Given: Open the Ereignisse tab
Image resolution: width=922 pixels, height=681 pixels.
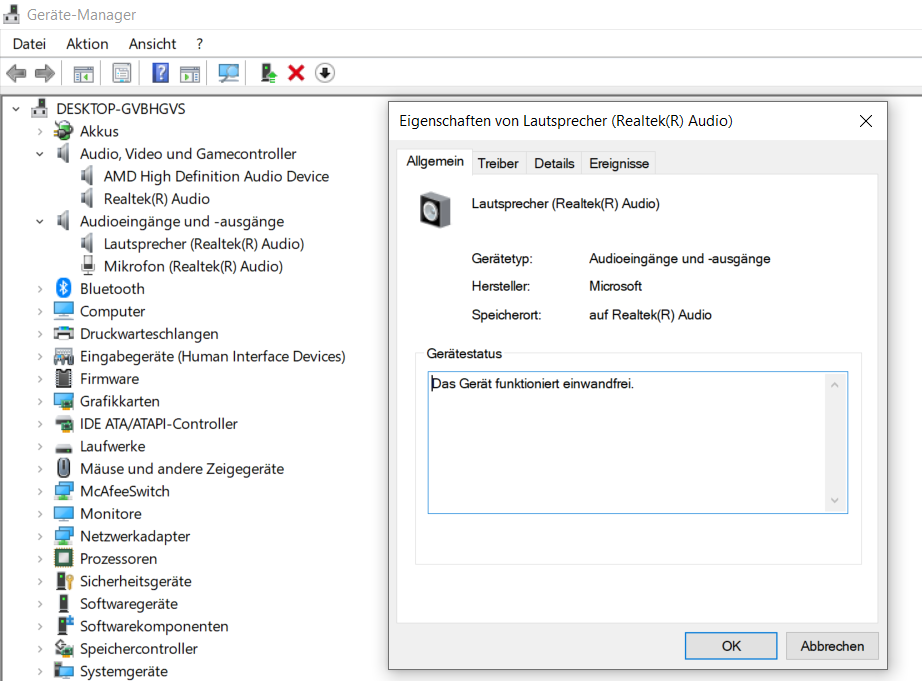Looking at the screenshot, I should click(x=619, y=163).
